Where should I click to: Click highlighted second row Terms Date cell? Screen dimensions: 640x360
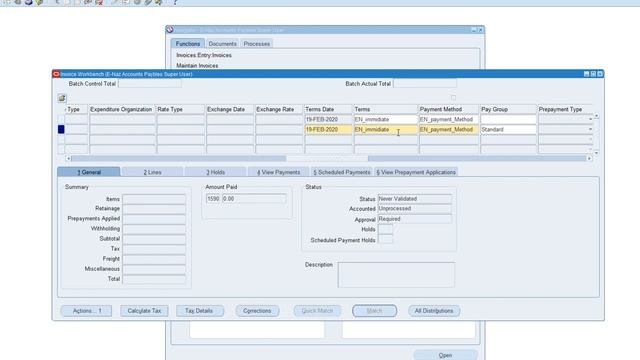tap(329, 129)
